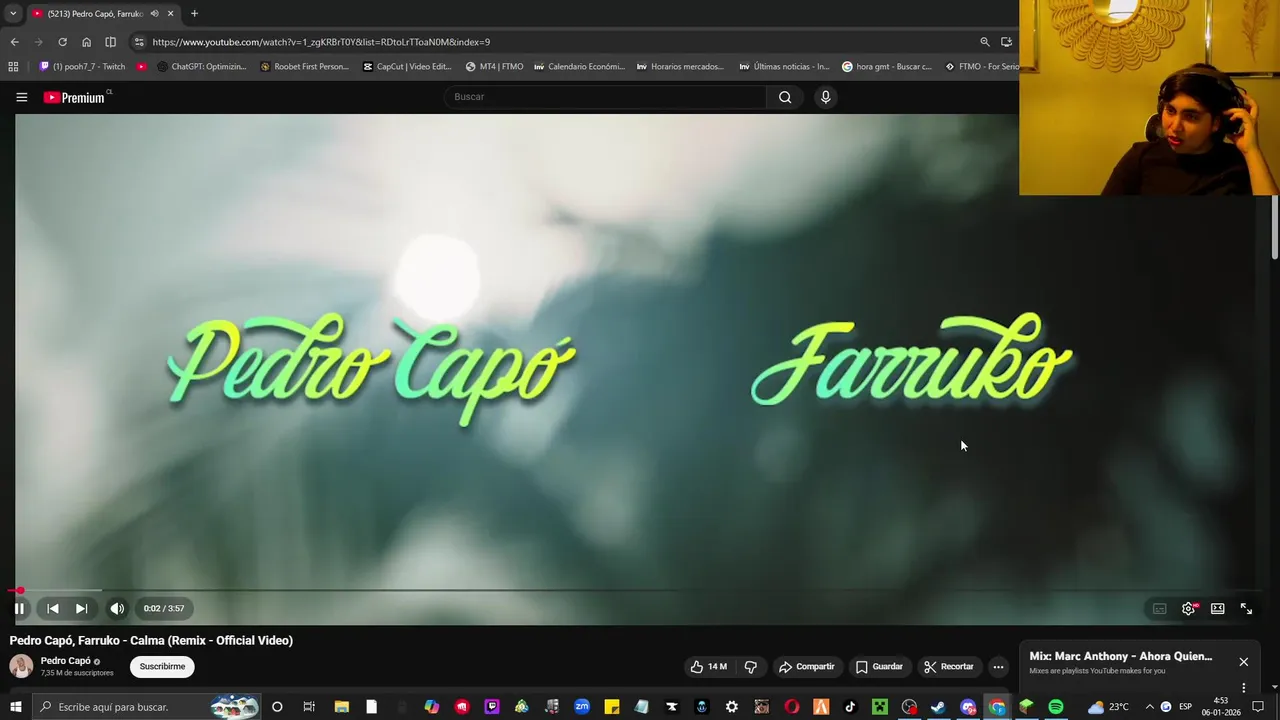This screenshot has width=1280, height=720.
Task: Subscribe to Pedro Capó via Suscribirme
Action: click(x=162, y=667)
